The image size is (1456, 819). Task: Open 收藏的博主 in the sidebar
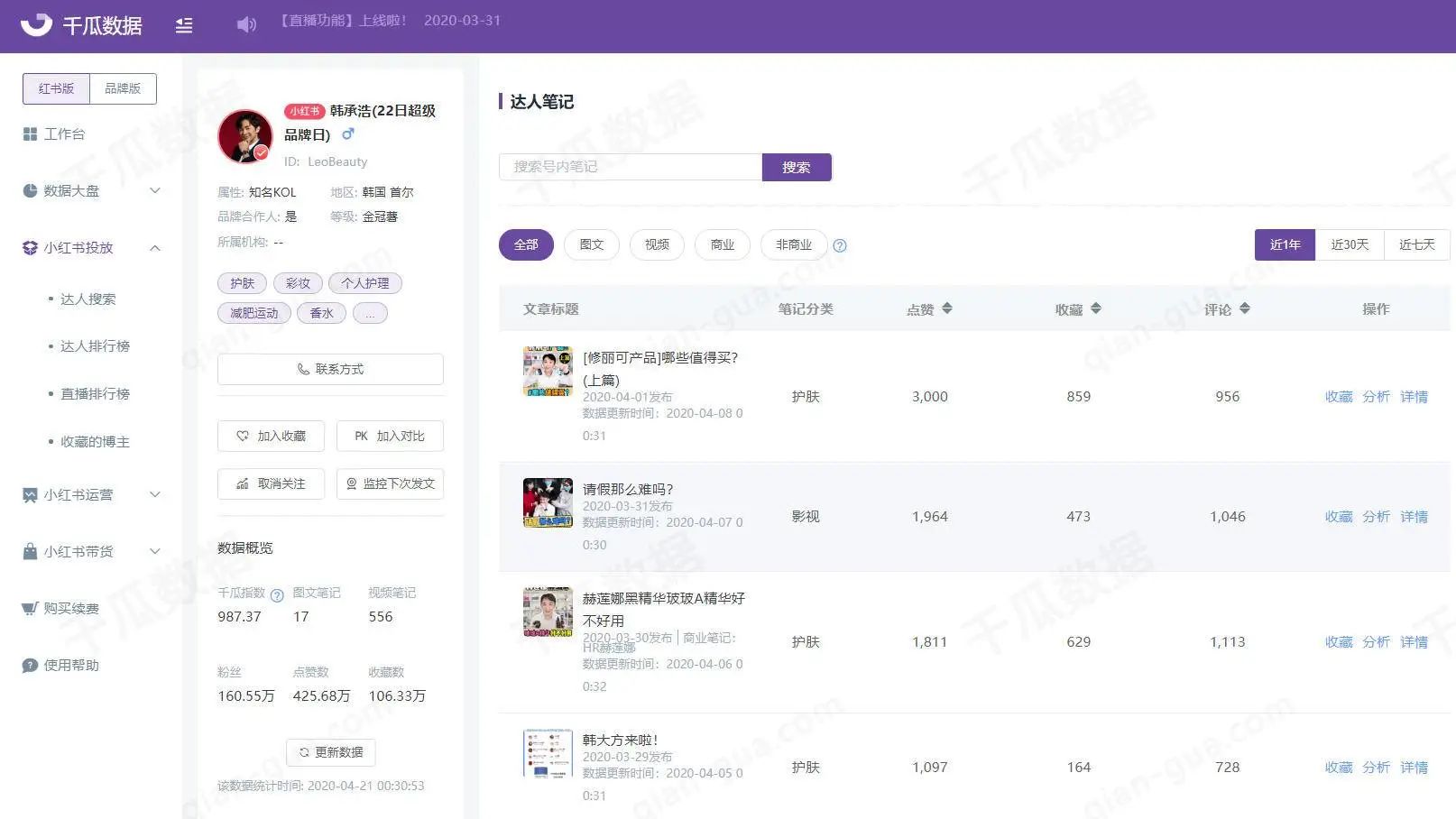95,442
